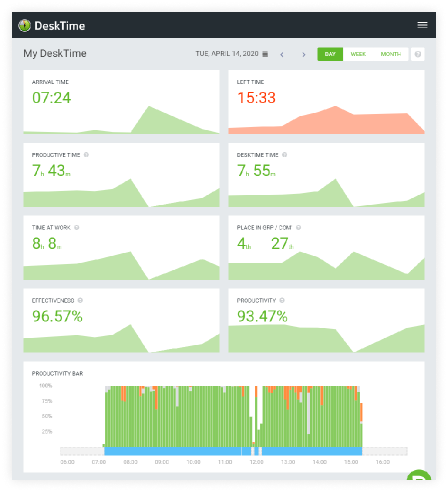
Task: Click the 12:00 label on timeline axis
Action: [257, 462]
